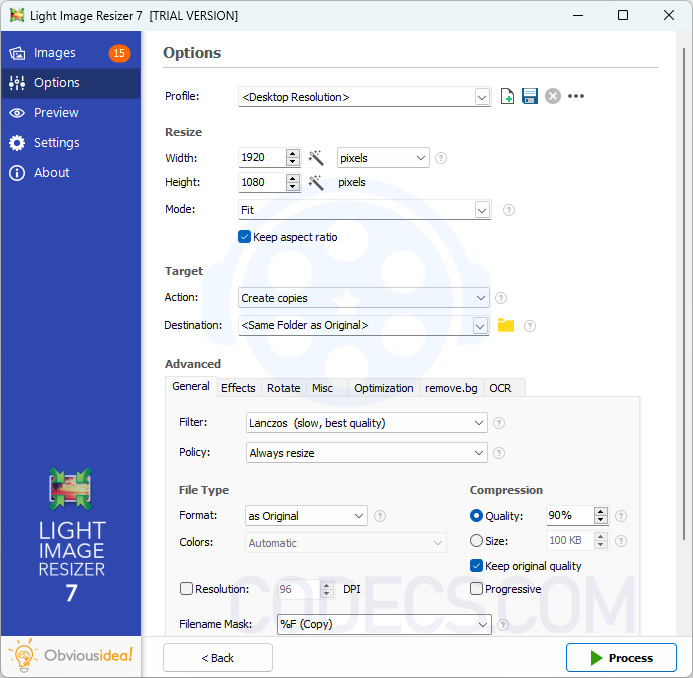Click the vertical scrollbar on right

click(x=683, y=294)
